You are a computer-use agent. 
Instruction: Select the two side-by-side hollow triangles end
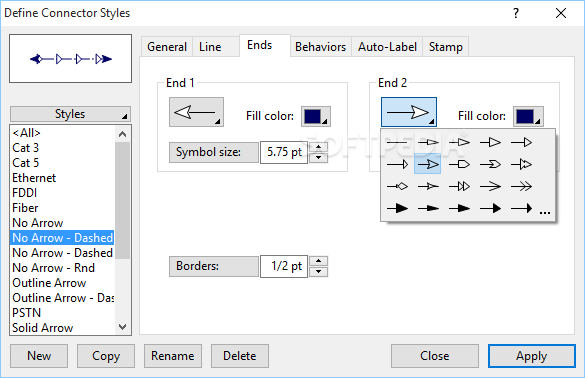(x=459, y=186)
